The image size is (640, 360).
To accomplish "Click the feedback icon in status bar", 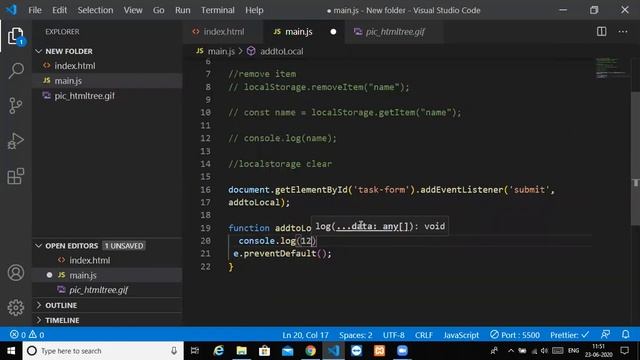I will pyautogui.click(x=605, y=335).
